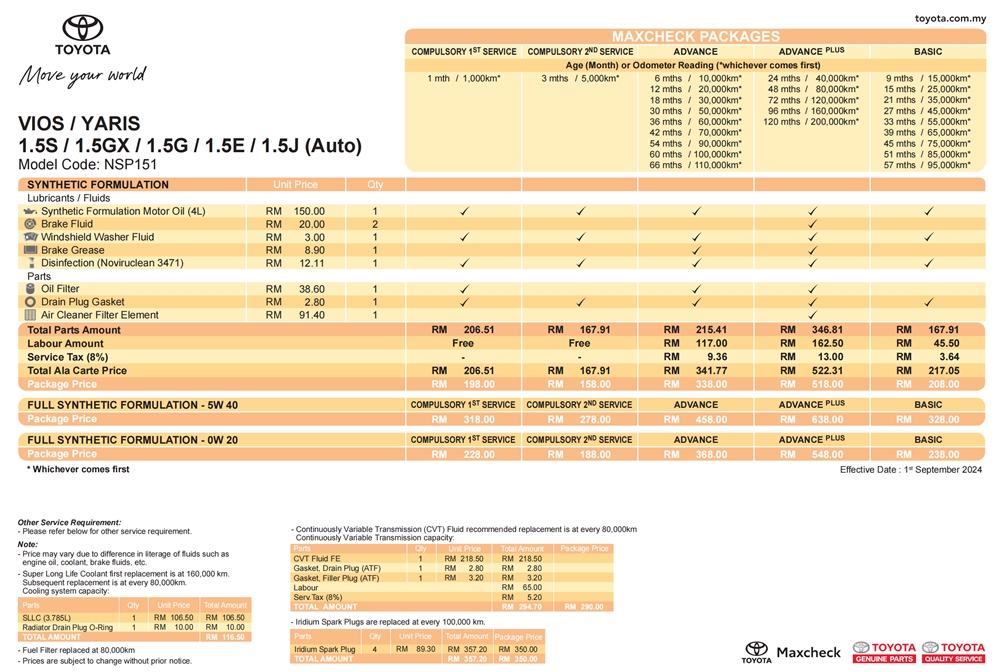Viewport: 1000px width, 672px height.
Task: Click the Brake Fluid checkmark under Advance Plus
Action: tap(812, 224)
